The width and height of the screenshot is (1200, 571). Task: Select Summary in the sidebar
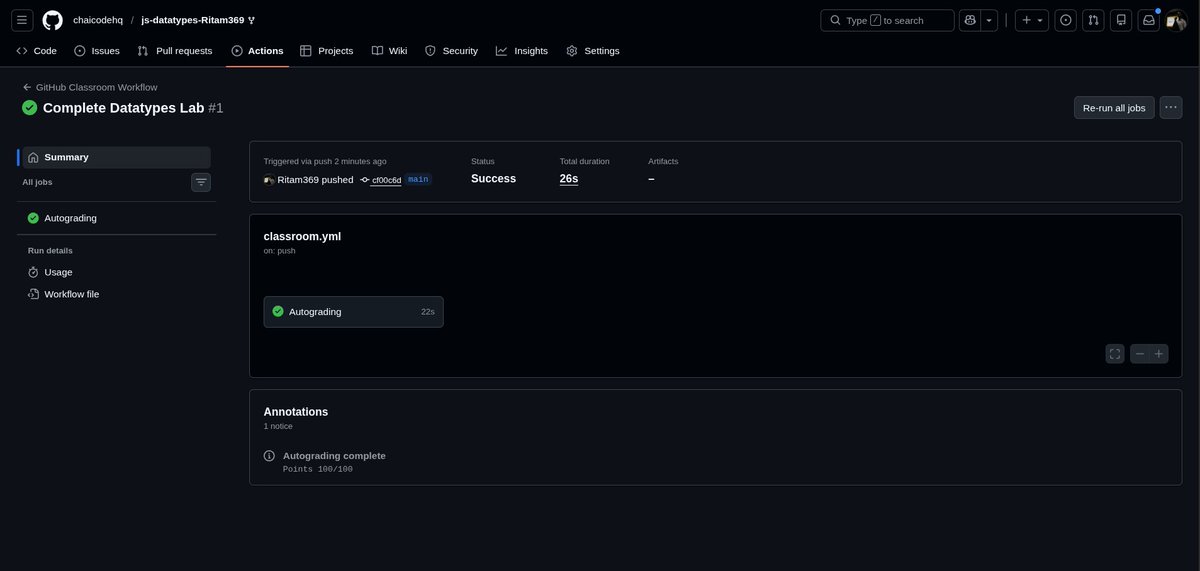116,157
